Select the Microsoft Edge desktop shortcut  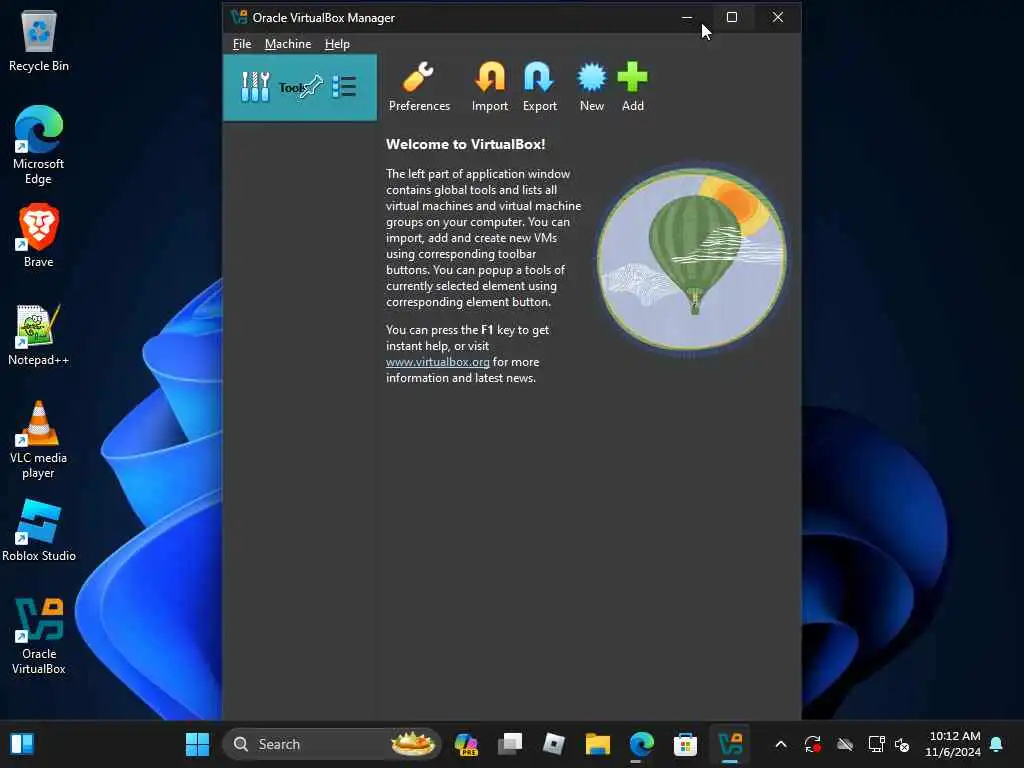coord(39,145)
